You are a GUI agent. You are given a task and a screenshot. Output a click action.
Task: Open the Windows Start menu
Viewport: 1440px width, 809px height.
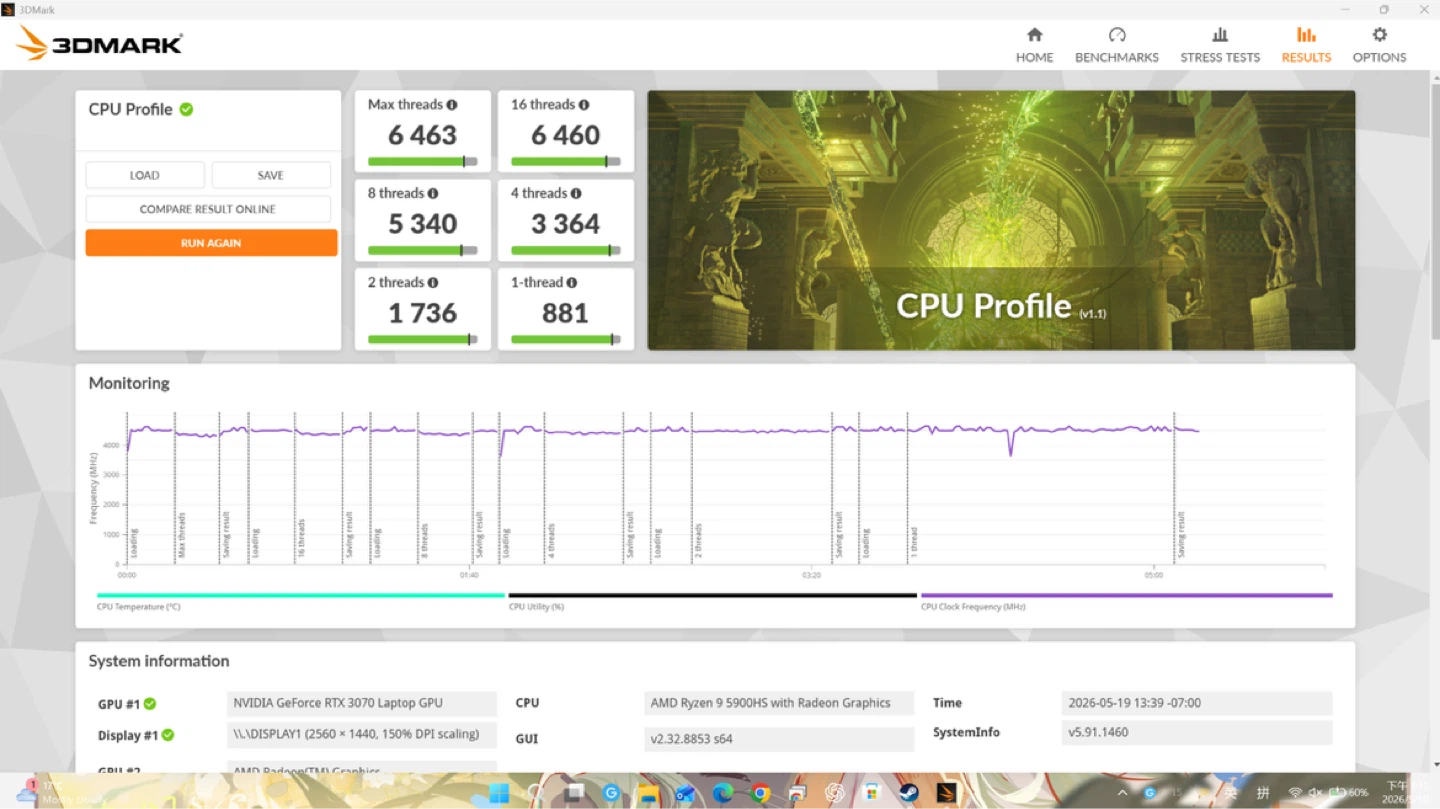498,794
